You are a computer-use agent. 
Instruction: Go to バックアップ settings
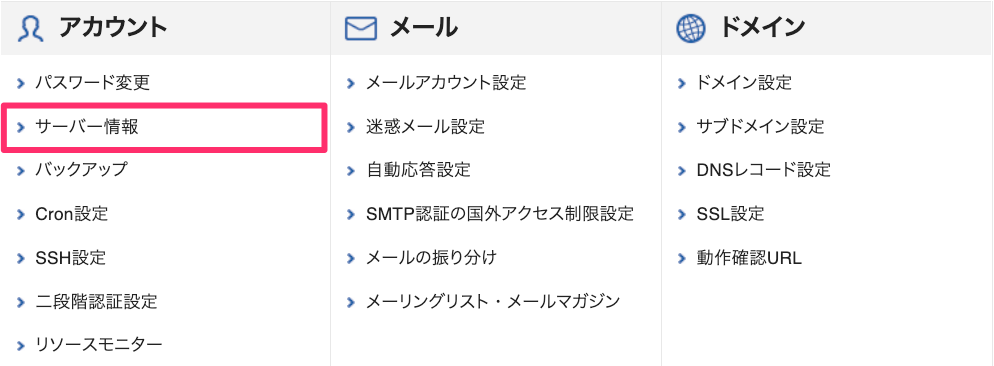[81, 170]
